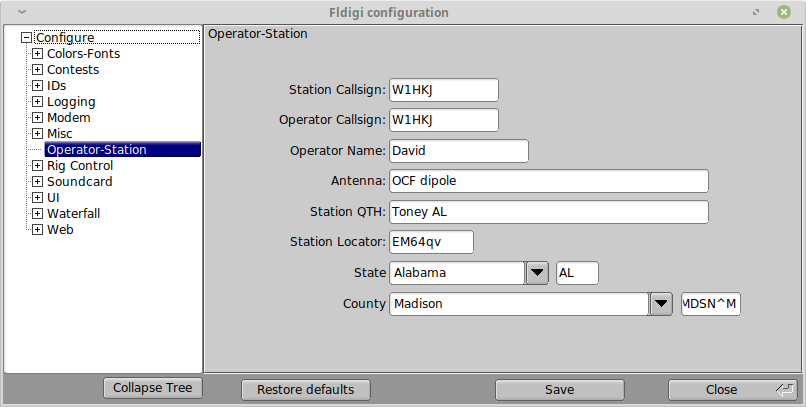The height and width of the screenshot is (407, 806).
Task: Save the configuration settings
Action: (560, 390)
